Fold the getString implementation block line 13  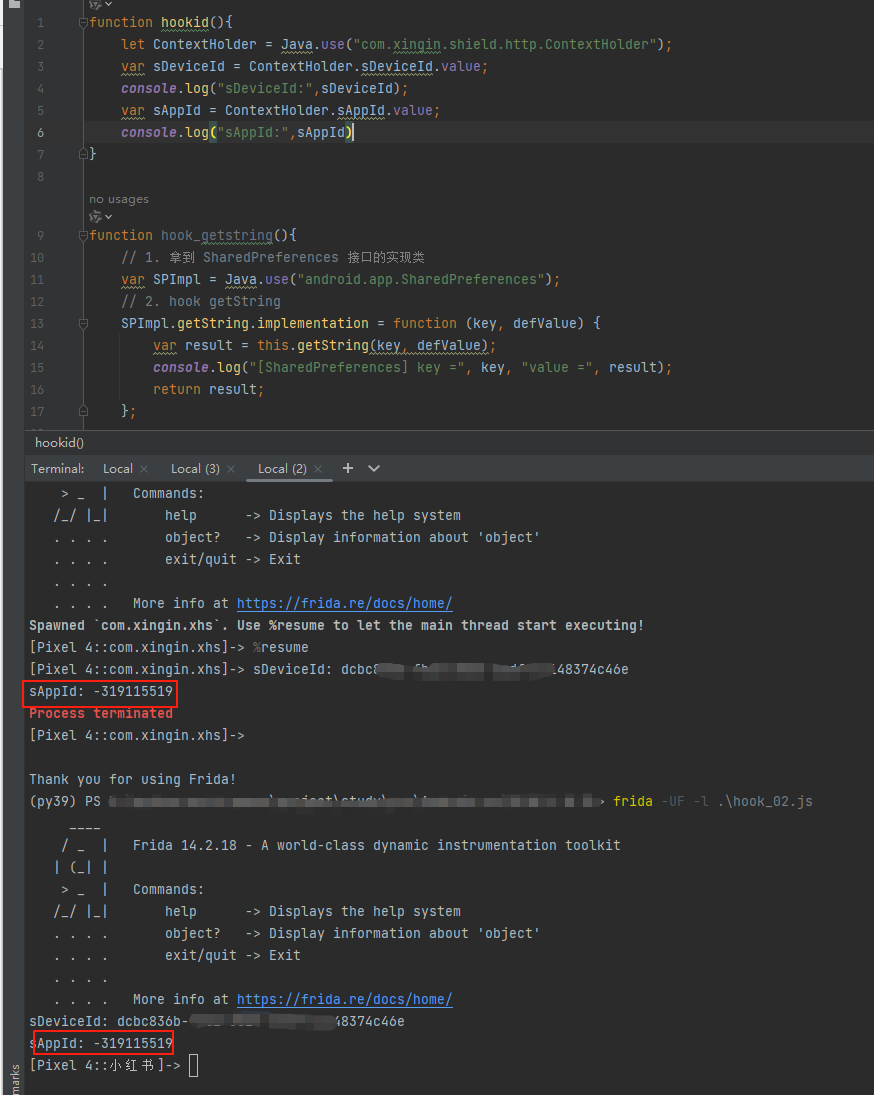[x=83, y=323]
